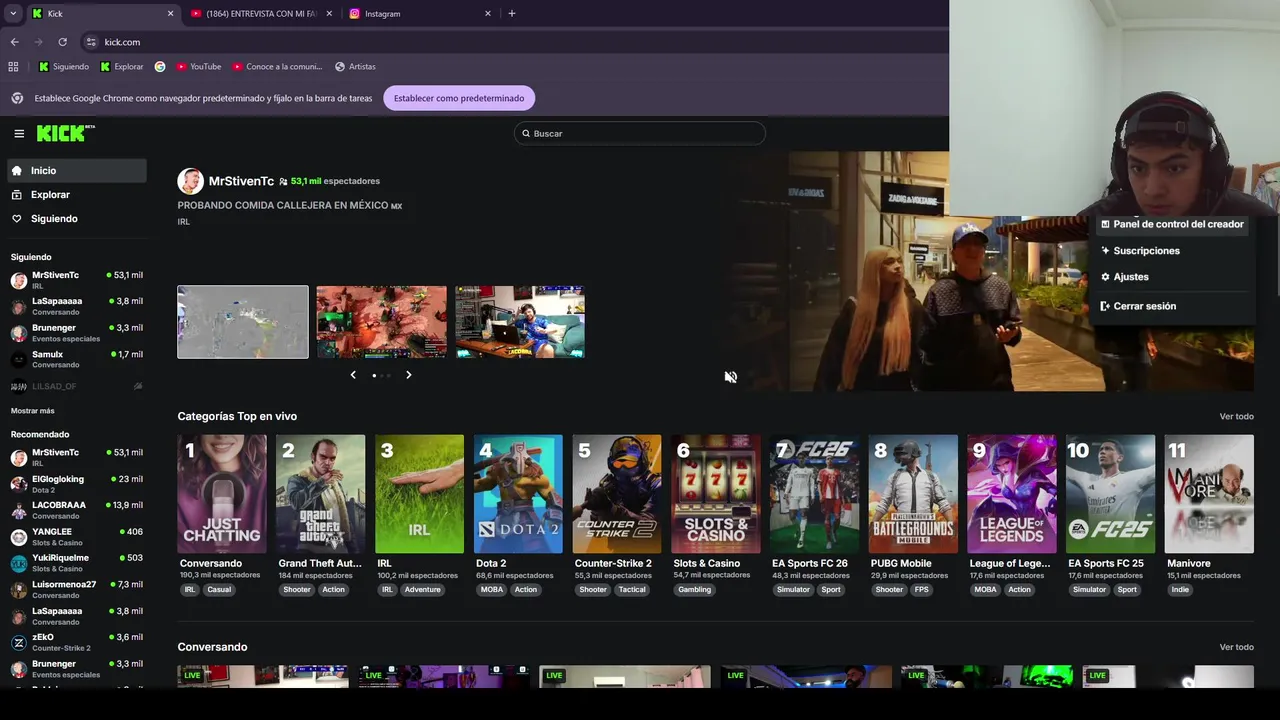Open Samulx channel in Siguiendo list

[77, 359]
